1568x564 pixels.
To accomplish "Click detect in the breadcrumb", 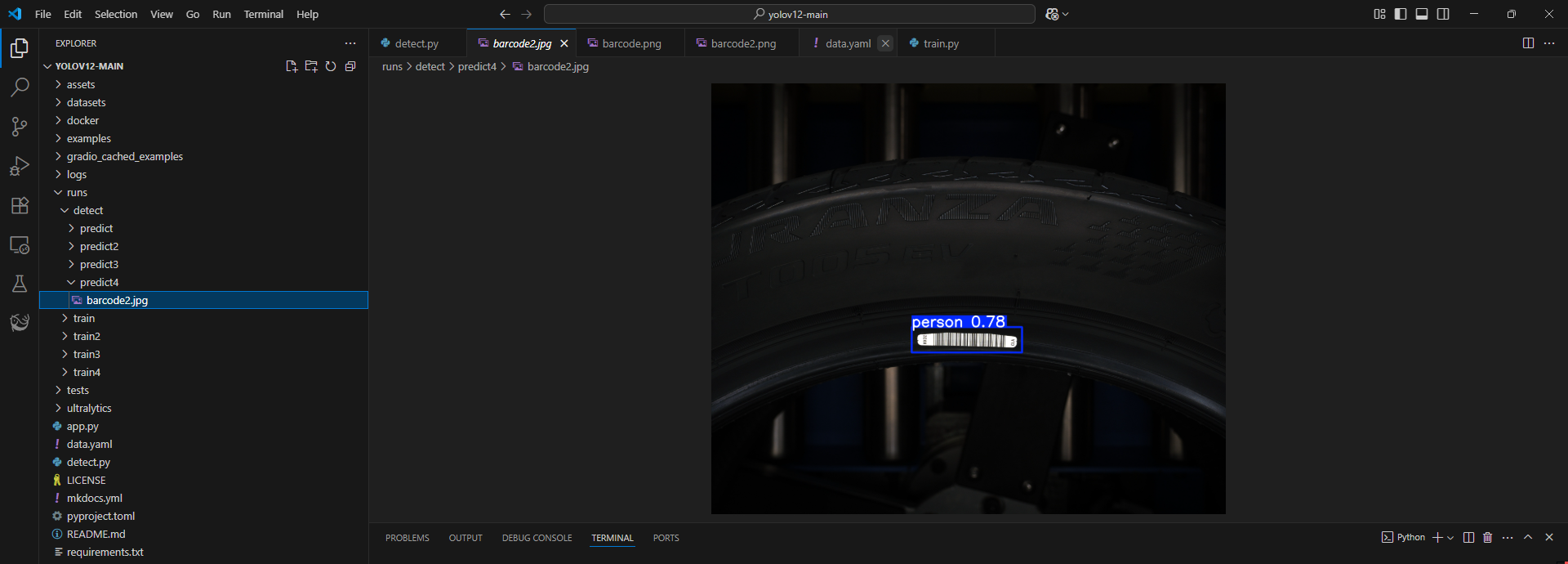I will pyautogui.click(x=430, y=66).
